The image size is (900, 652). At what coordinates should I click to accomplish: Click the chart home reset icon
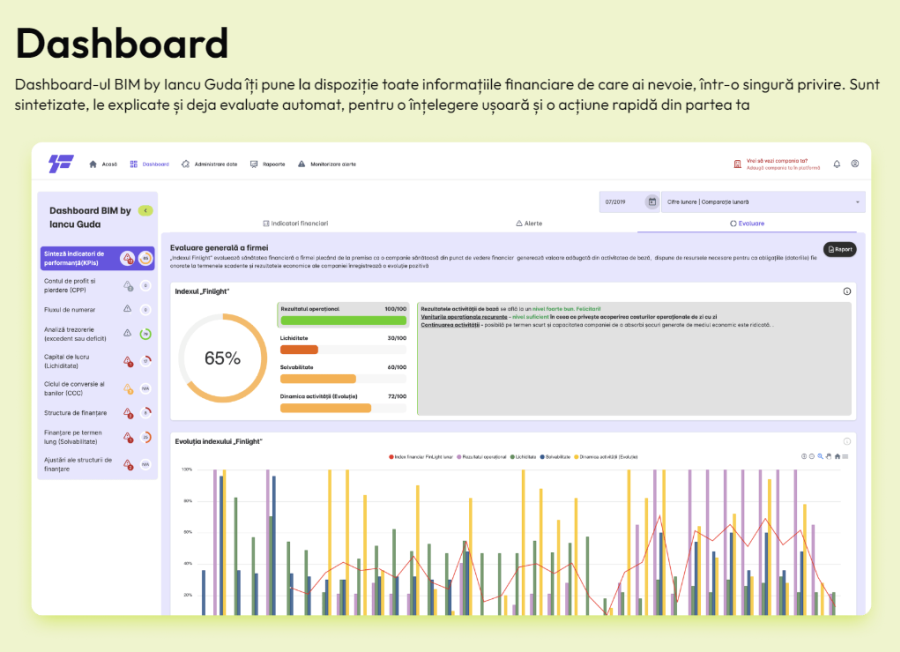[837, 456]
